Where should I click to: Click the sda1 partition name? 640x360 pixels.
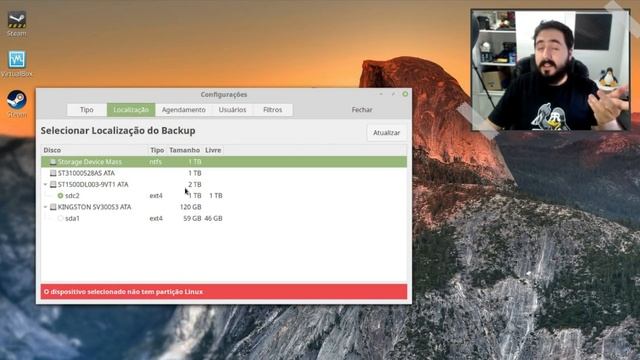point(72,219)
